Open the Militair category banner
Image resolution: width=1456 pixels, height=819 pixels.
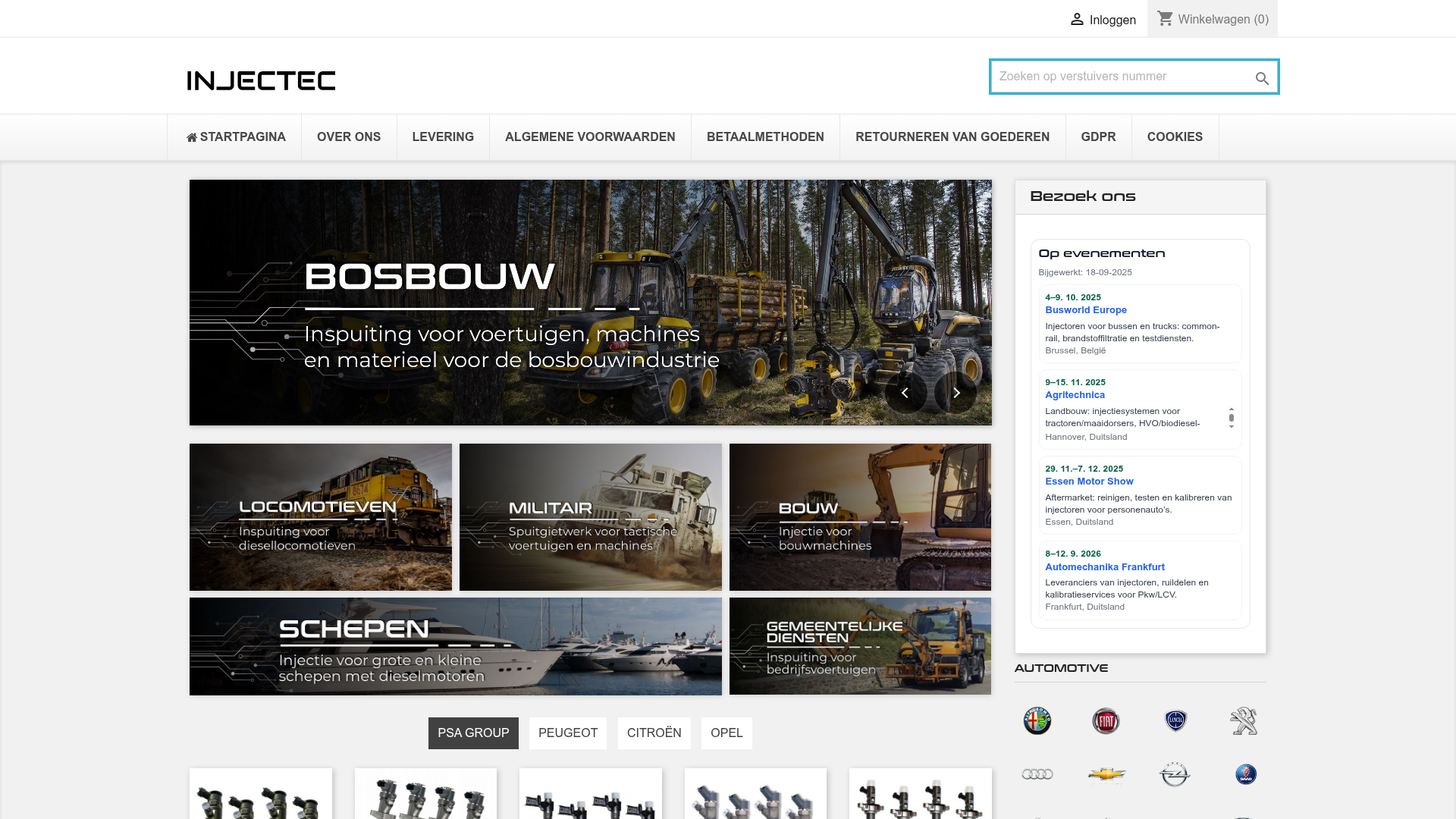click(591, 517)
